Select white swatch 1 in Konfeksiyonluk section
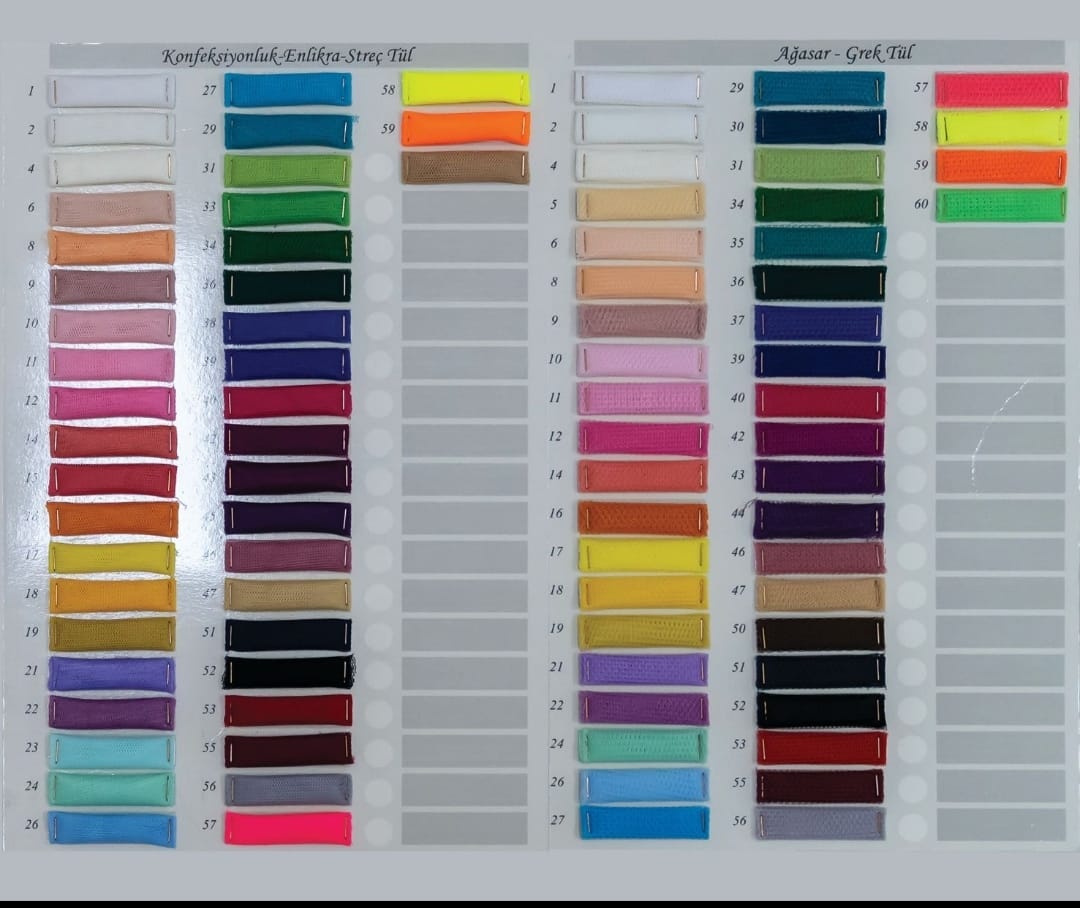The image size is (1080, 908). coord(112,91)
